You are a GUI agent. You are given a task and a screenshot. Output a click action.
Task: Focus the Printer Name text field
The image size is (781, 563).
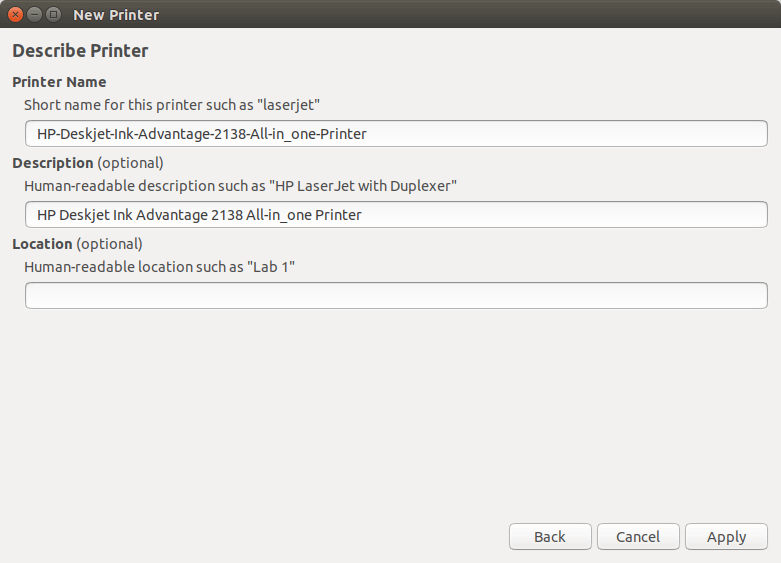[x=396, y=134]
